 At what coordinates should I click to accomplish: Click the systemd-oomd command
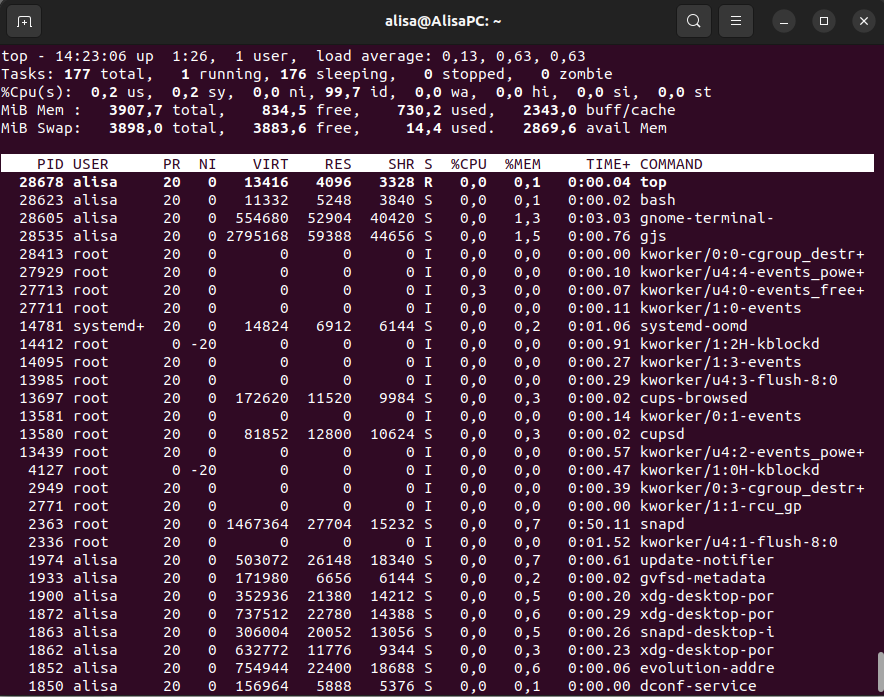point(693,326)
